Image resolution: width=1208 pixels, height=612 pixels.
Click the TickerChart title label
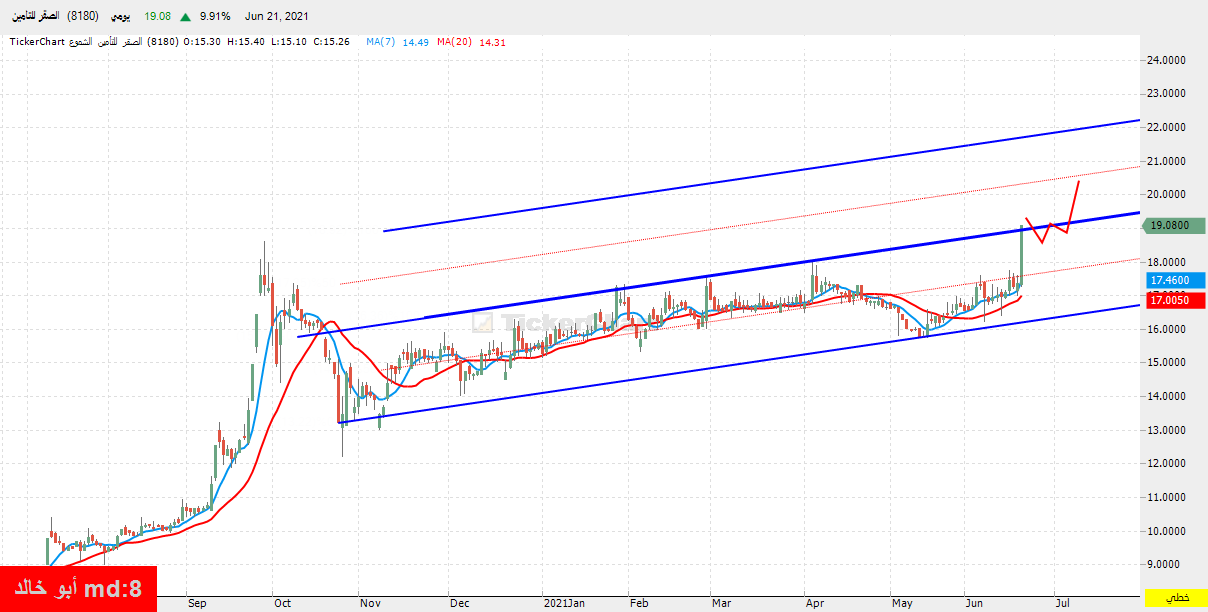[37, 42]
